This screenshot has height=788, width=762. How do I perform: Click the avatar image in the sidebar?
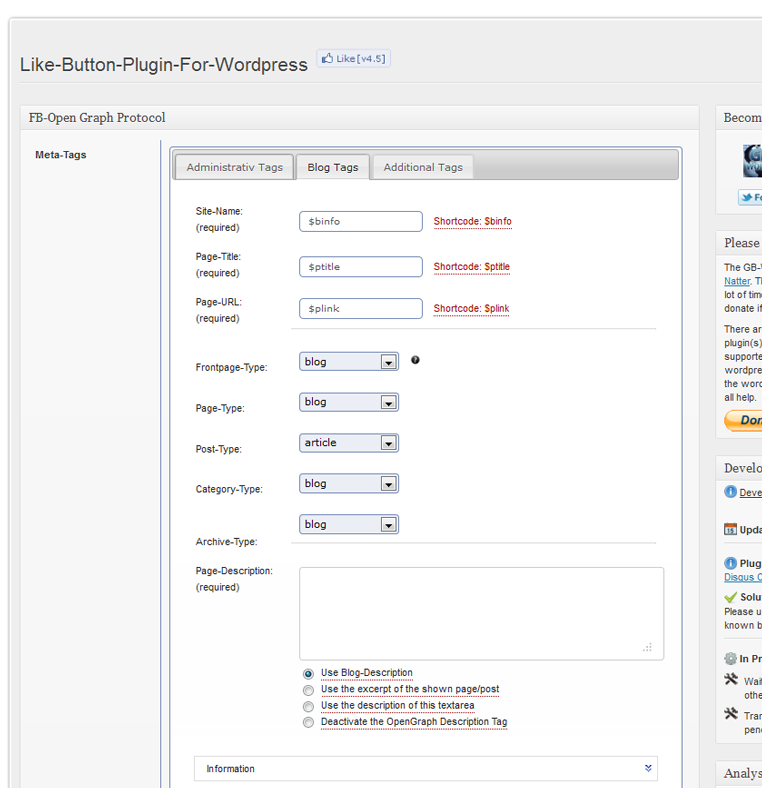(x=752, y=160)
